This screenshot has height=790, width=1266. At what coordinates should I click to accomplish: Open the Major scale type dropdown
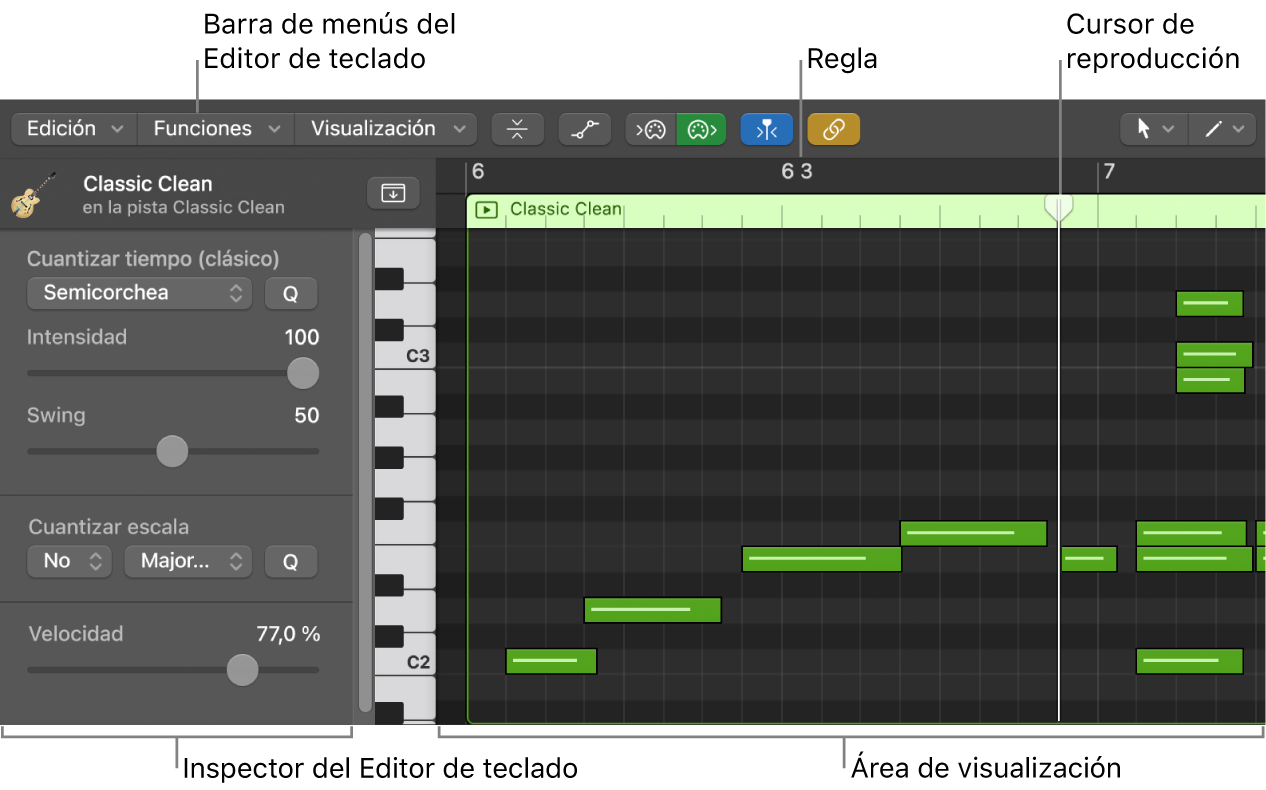[x=188, y=561]
